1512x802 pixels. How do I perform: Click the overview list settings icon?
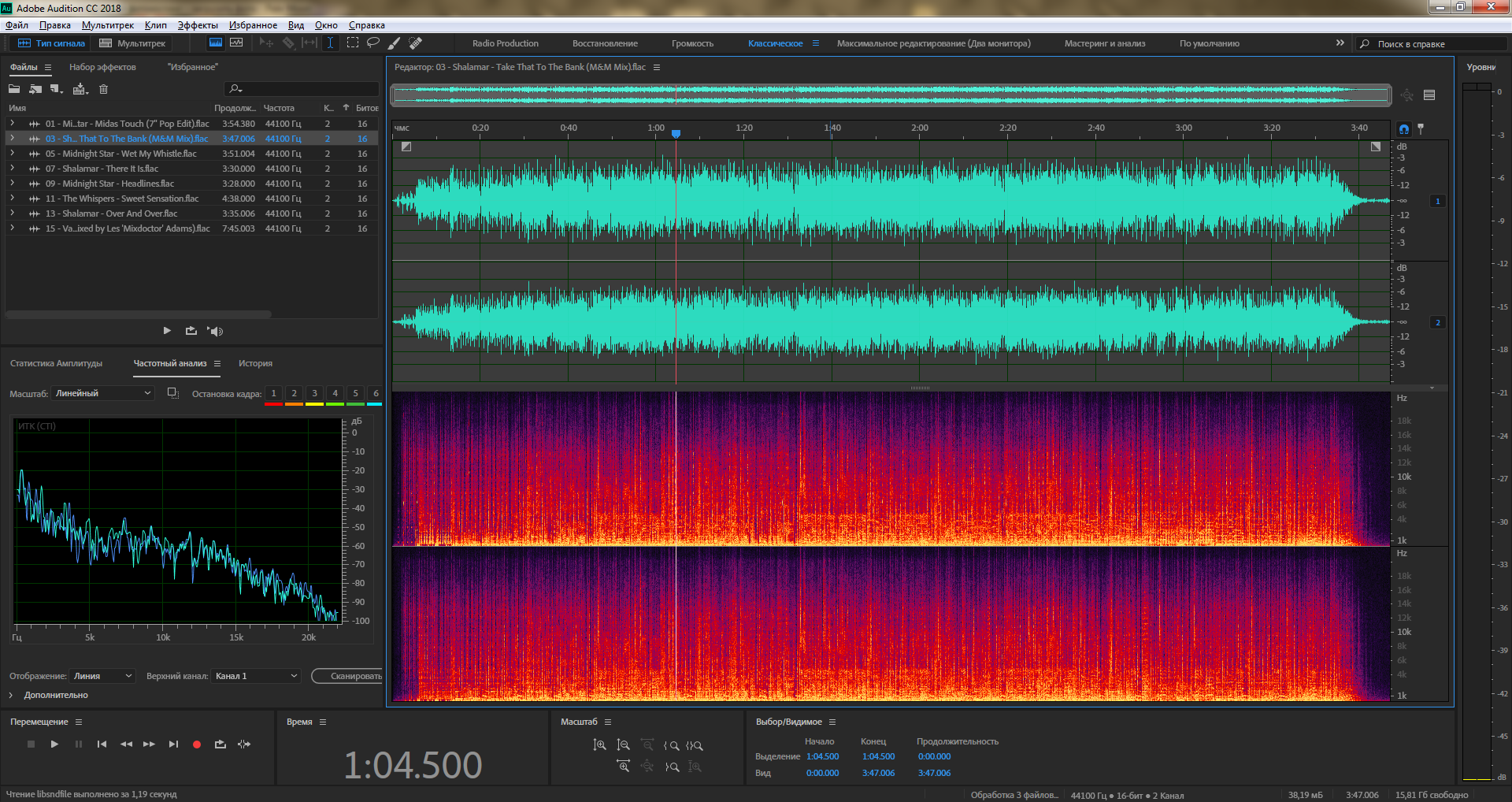click(1429, 95)
